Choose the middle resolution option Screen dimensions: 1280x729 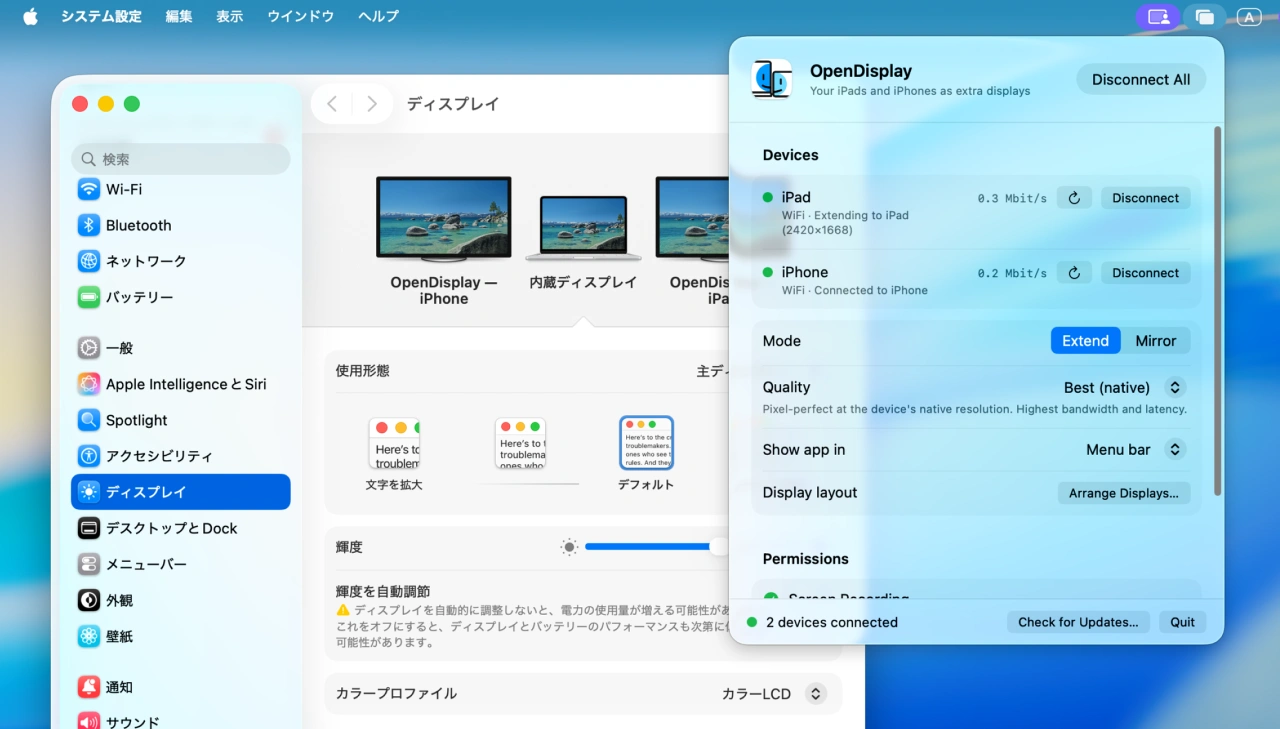pyautogui.click(x=521, y=444)
